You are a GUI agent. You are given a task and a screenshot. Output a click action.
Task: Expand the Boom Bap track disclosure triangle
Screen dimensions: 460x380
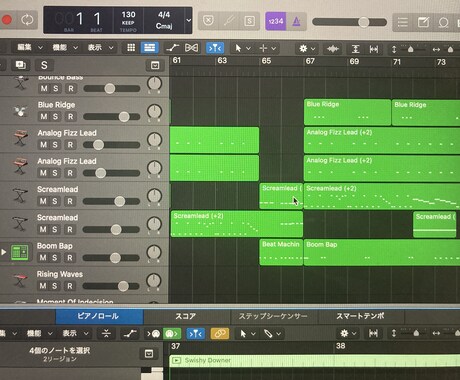click(4, 252)
